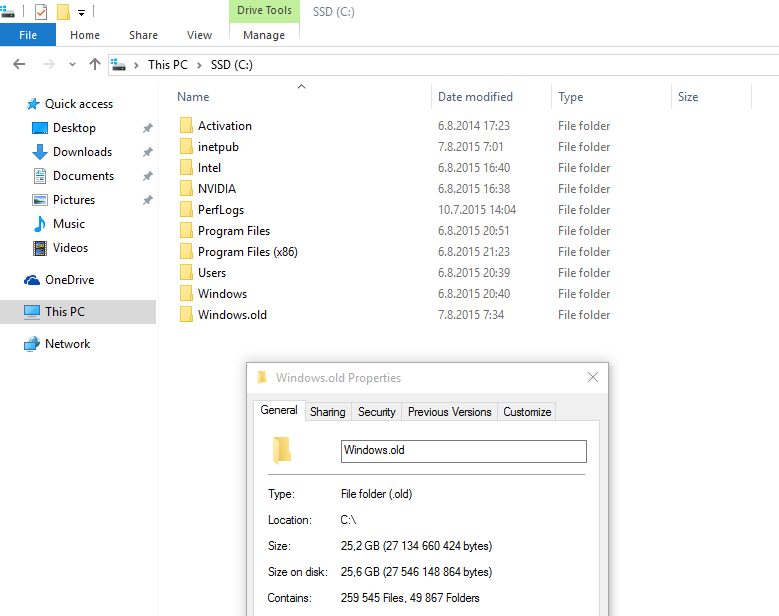Switch to Sharing tab in Properties dialog

pyautogui.click(x=327, y=412)
